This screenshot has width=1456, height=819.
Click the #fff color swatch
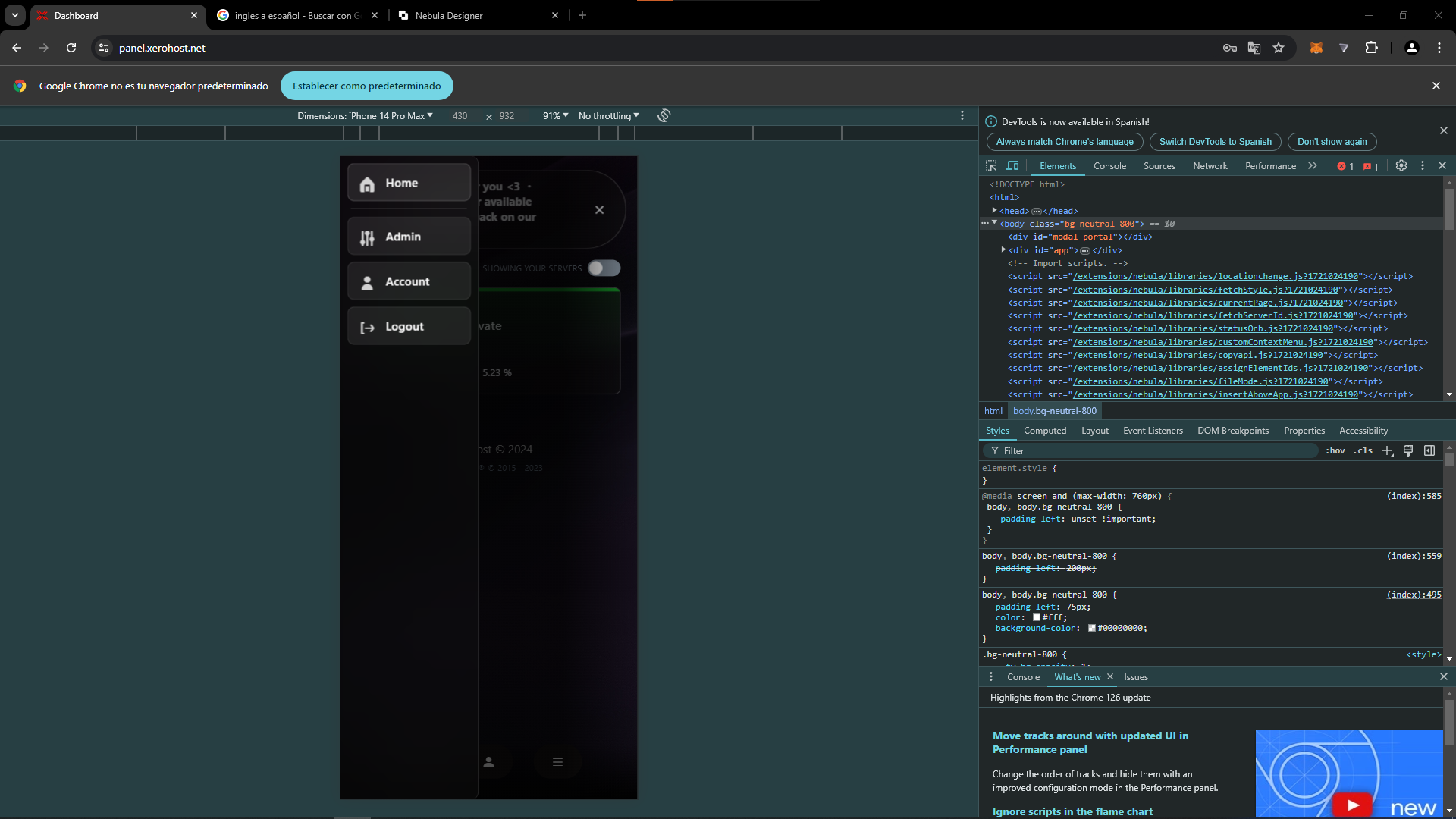tap(1037, 617)
